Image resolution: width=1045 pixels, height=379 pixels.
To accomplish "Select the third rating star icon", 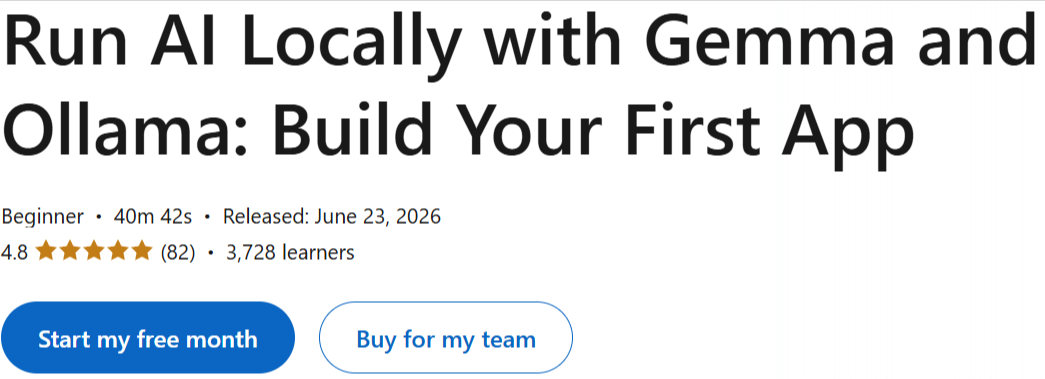I will click(94, 252).
